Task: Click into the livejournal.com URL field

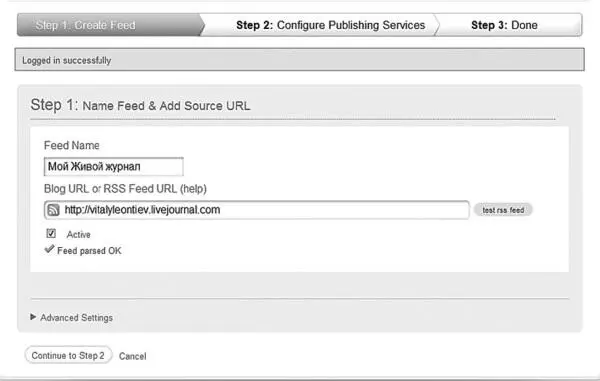Action: click(257, 210)
